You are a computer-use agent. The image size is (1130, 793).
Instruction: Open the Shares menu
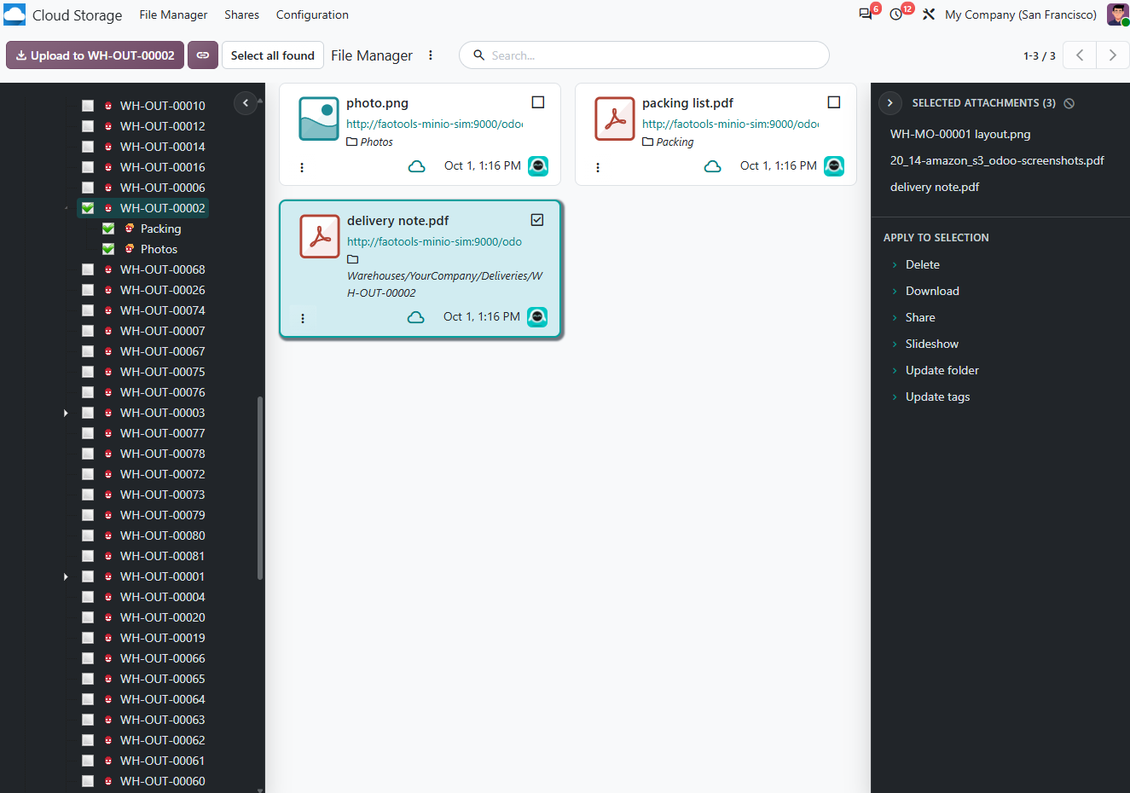pyautogui.click(x=241, y=14)
